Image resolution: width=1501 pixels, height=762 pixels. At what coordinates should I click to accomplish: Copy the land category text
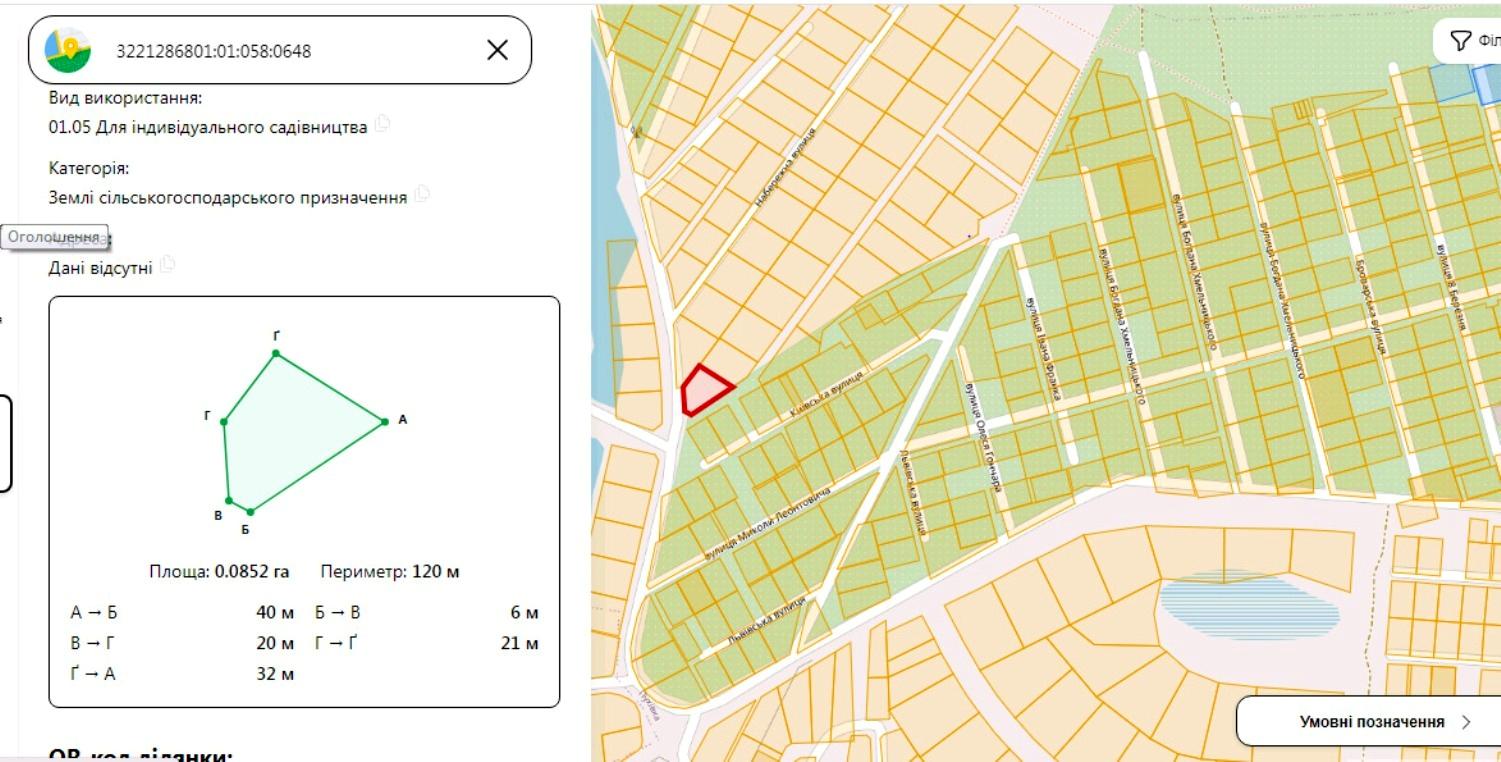click(422, 194)
